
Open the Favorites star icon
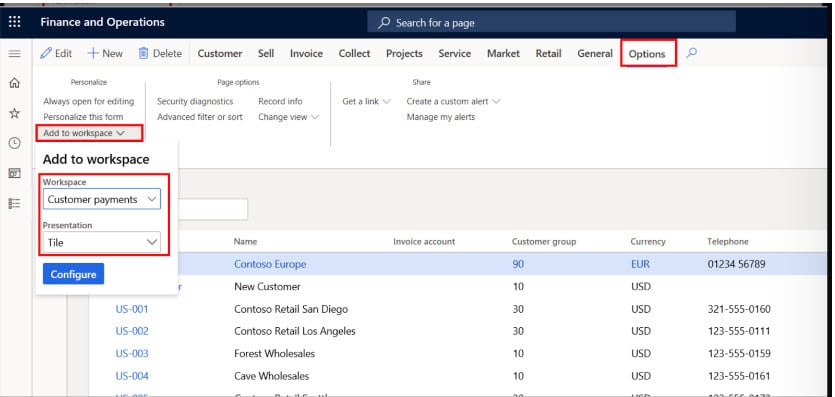click(x=15, y=113)
